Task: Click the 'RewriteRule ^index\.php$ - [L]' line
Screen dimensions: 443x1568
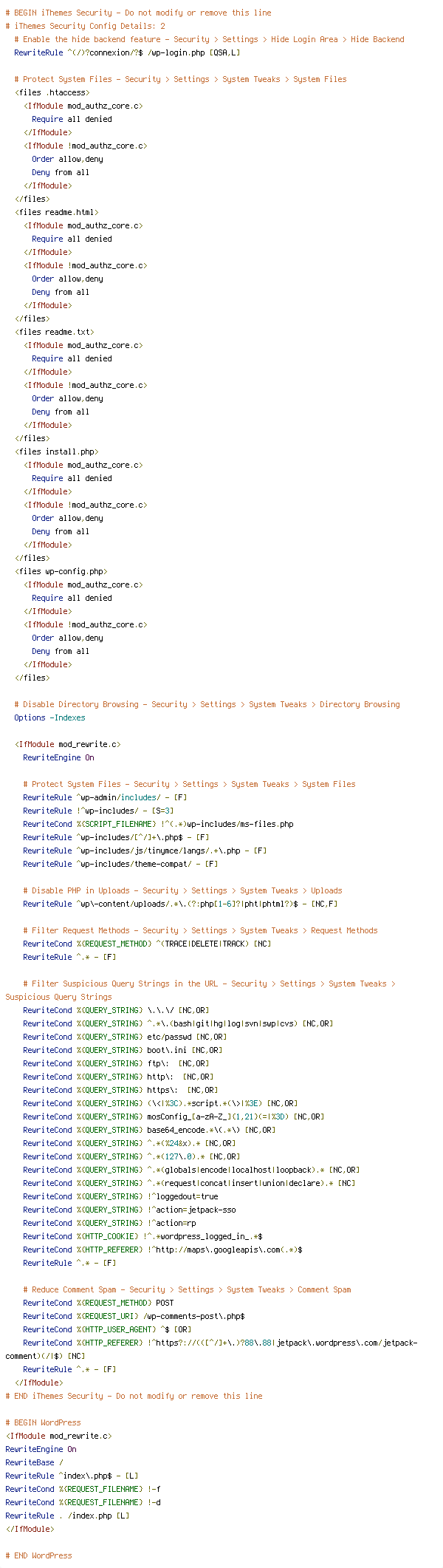Action: 72,1476
